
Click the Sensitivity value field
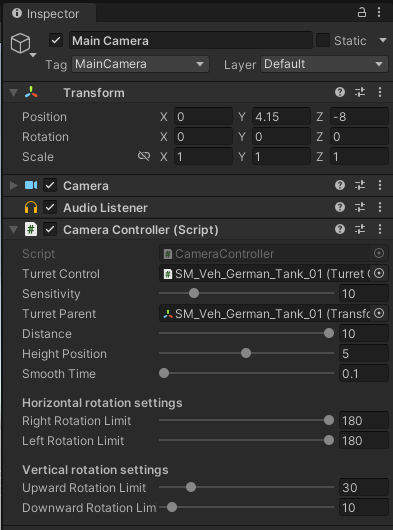coord(364,293)
